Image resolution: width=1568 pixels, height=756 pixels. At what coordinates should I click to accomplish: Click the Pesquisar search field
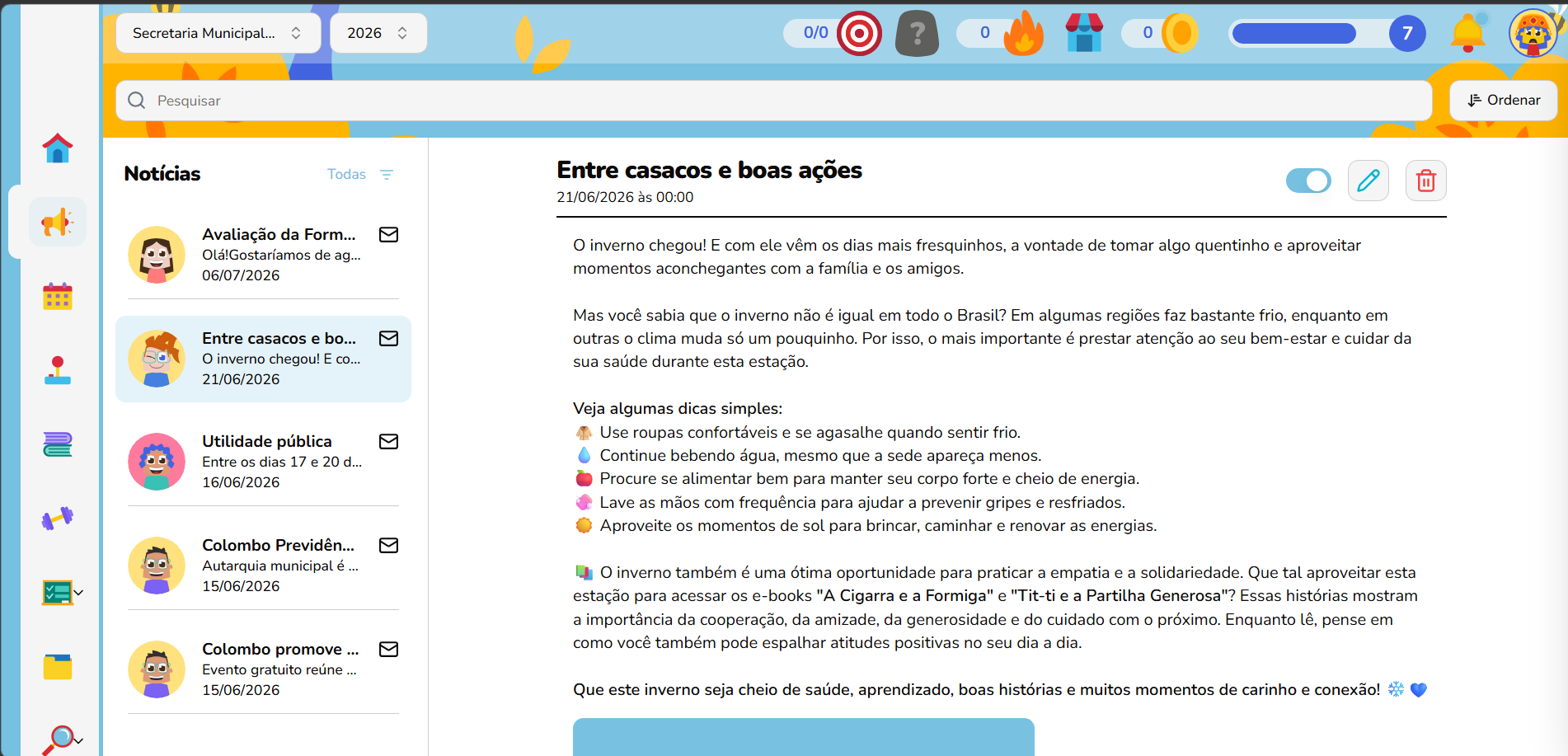[x=773, y=101]
